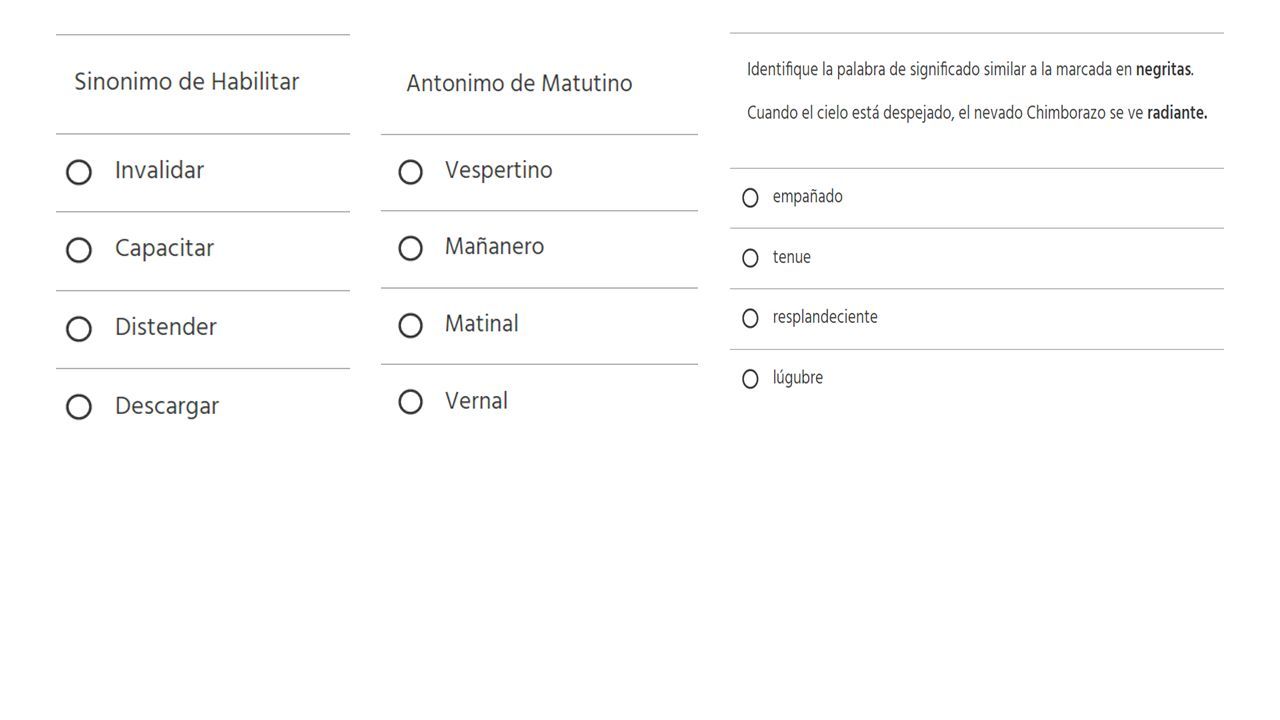Click the resplandeciente answer label text

point(825,317)
